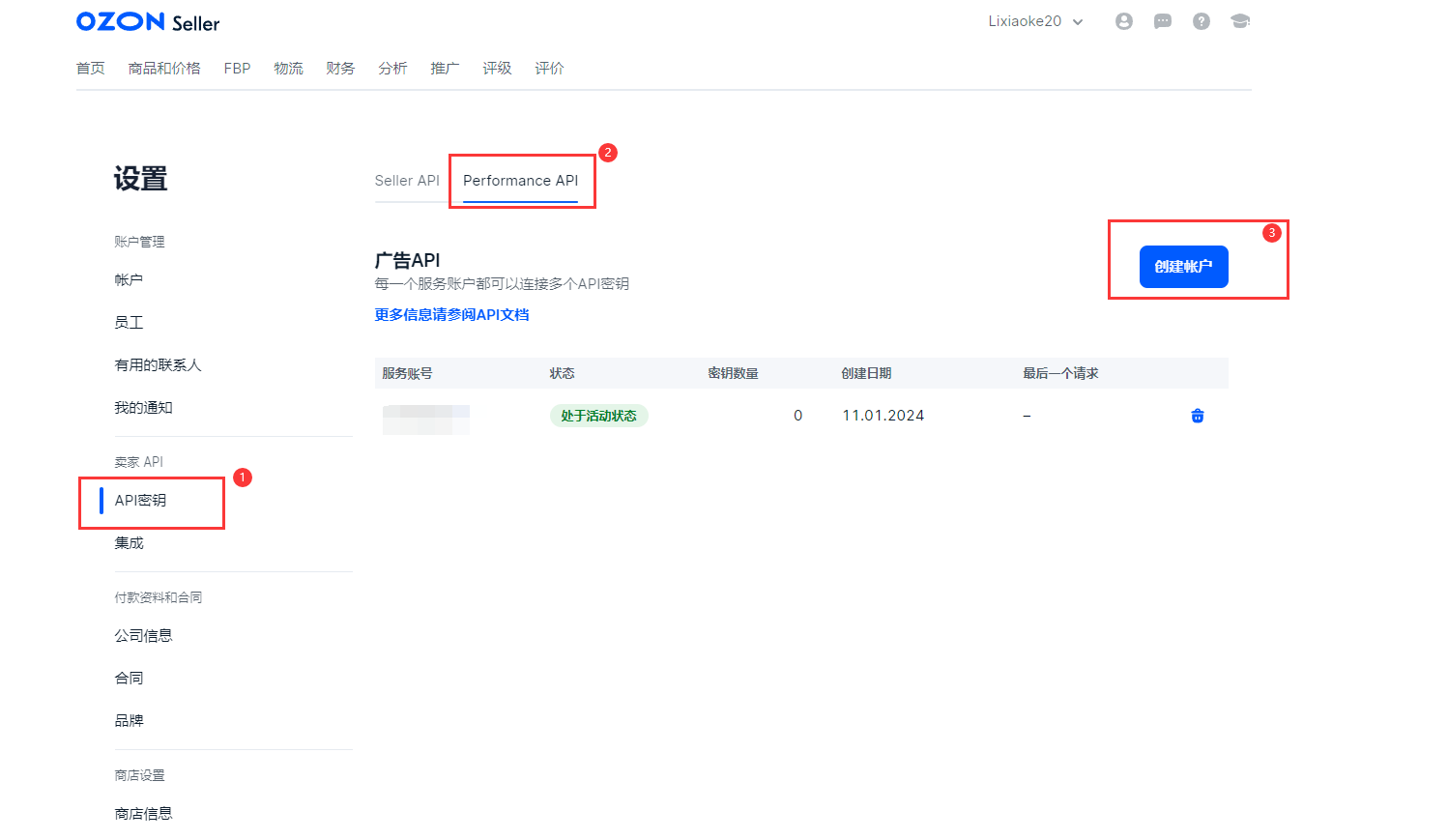The width and height of the screenshot is (1448, 840).
Task: Open the 财务 menu
Action: pyautogui.click(x=340, y=69)
